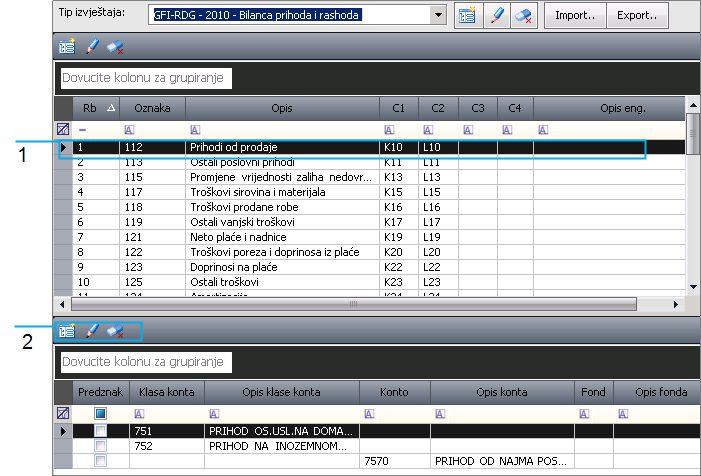The height and width of the screenshot is (476, 701).
Task: Click filter condition icon under Opis klase konta
Action: 214,414
